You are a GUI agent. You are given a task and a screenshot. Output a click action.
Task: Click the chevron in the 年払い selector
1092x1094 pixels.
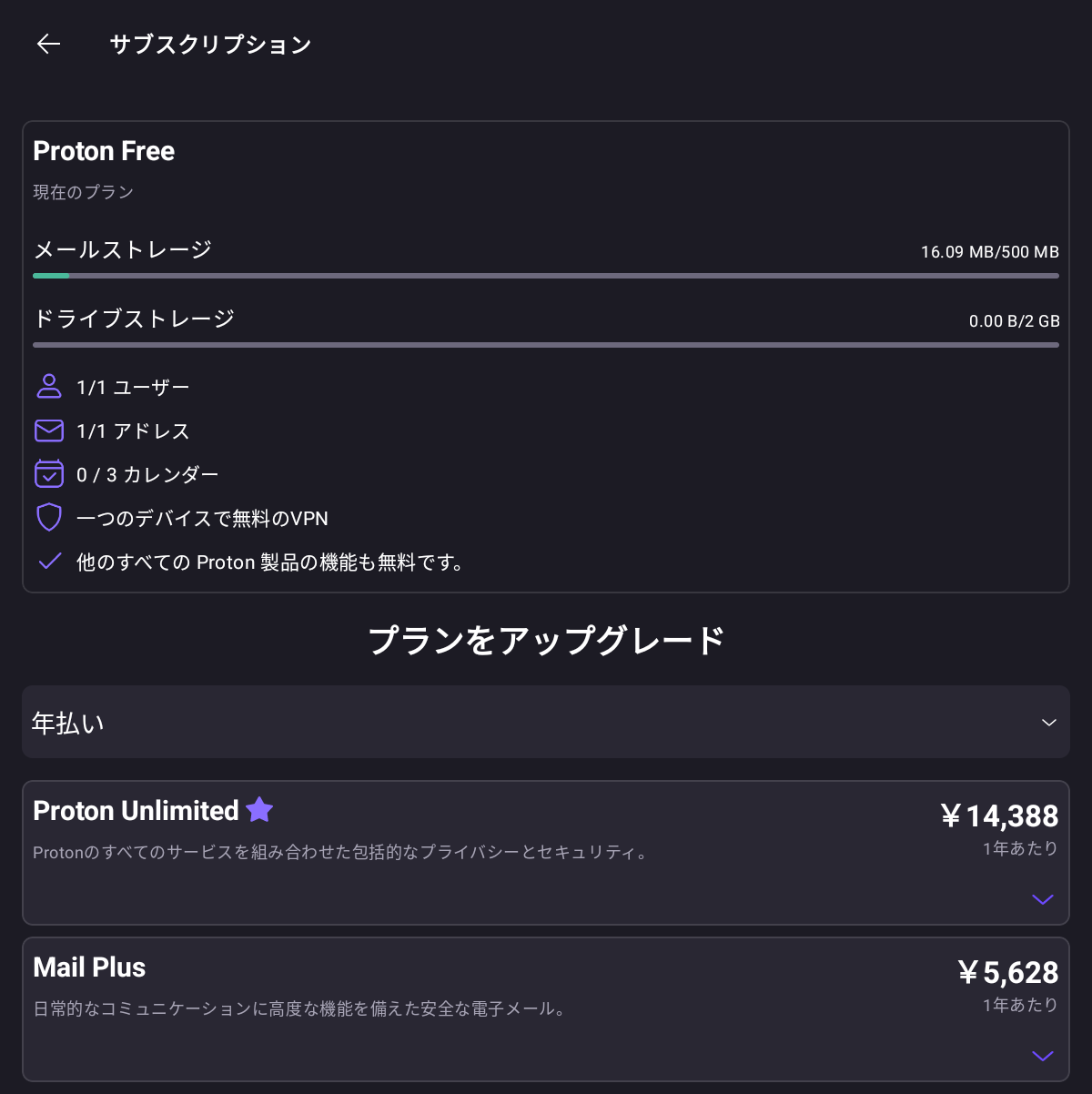coord(1048,723)
